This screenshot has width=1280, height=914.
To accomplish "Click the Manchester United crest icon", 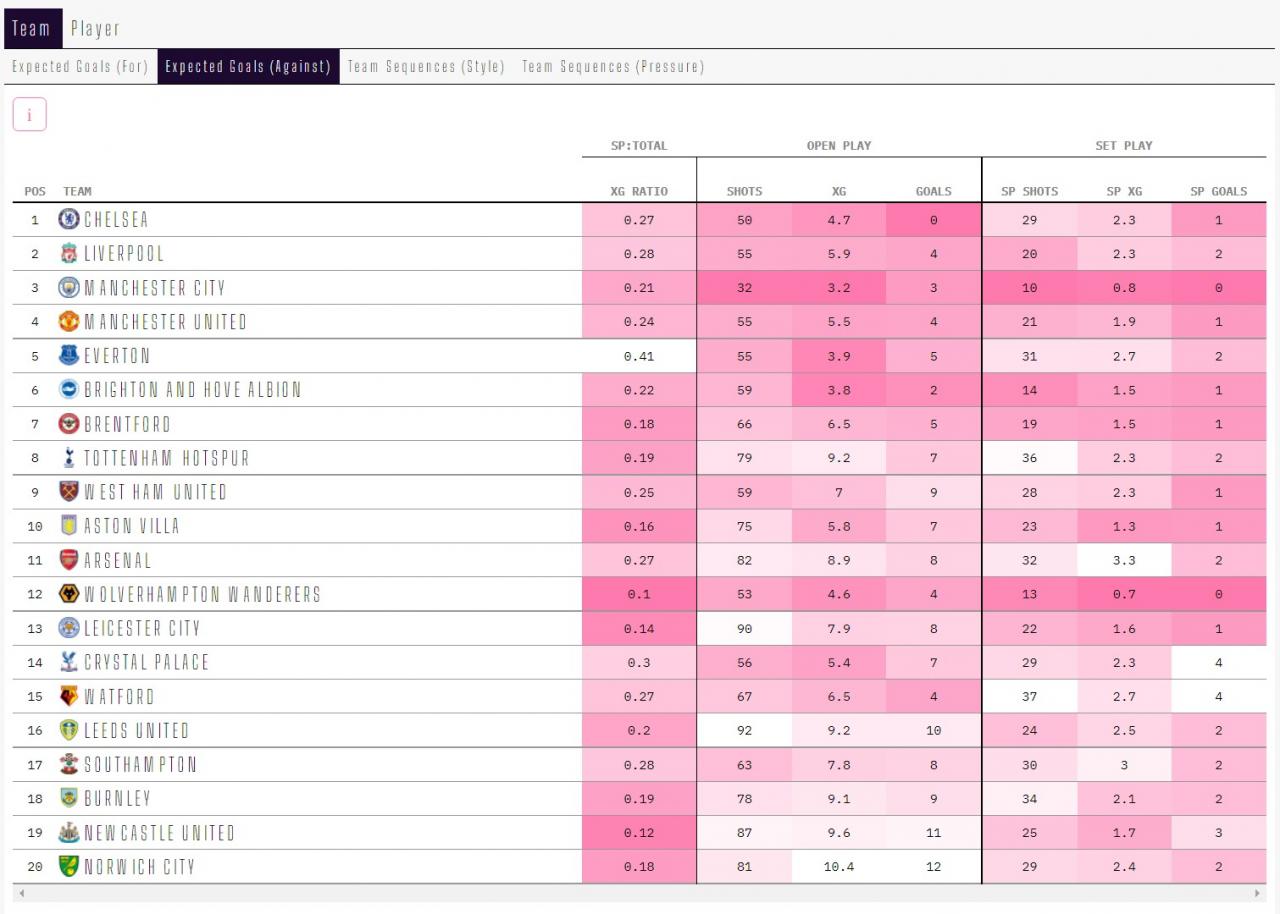I will (69, 321).
